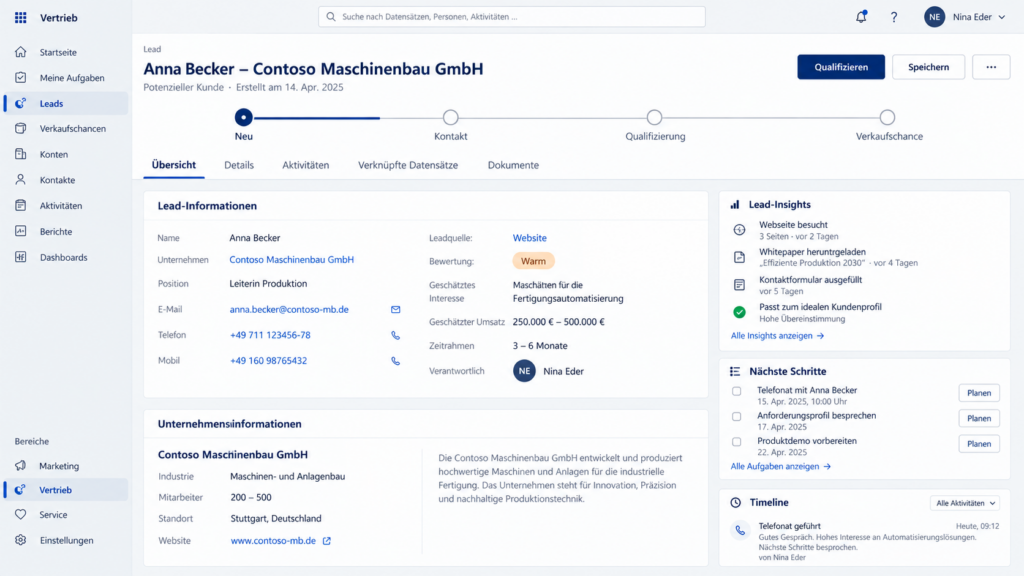Click the Verkaufschancen sidebar icon
1024x576 pixels.
(21, 129)
